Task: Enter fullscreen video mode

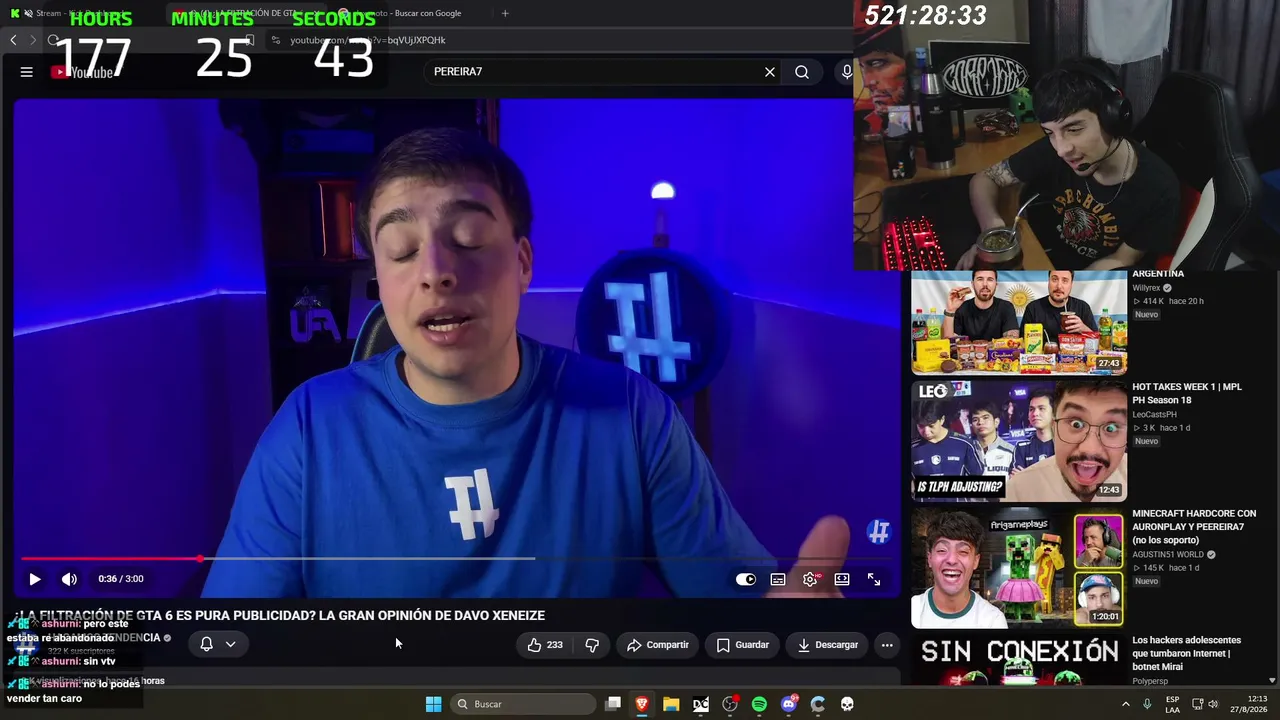Action: (x=874, y=579)
